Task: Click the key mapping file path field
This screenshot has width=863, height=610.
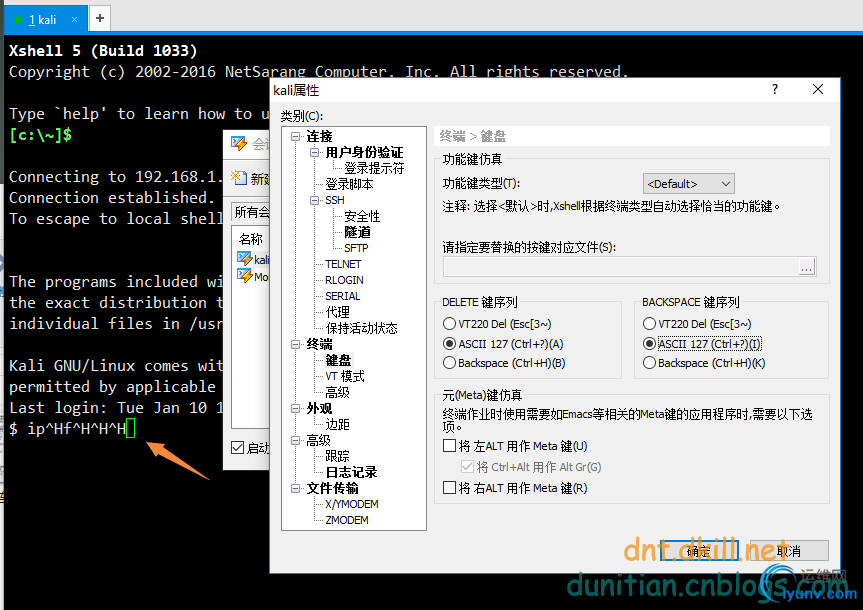Action: tap(621, 268)
